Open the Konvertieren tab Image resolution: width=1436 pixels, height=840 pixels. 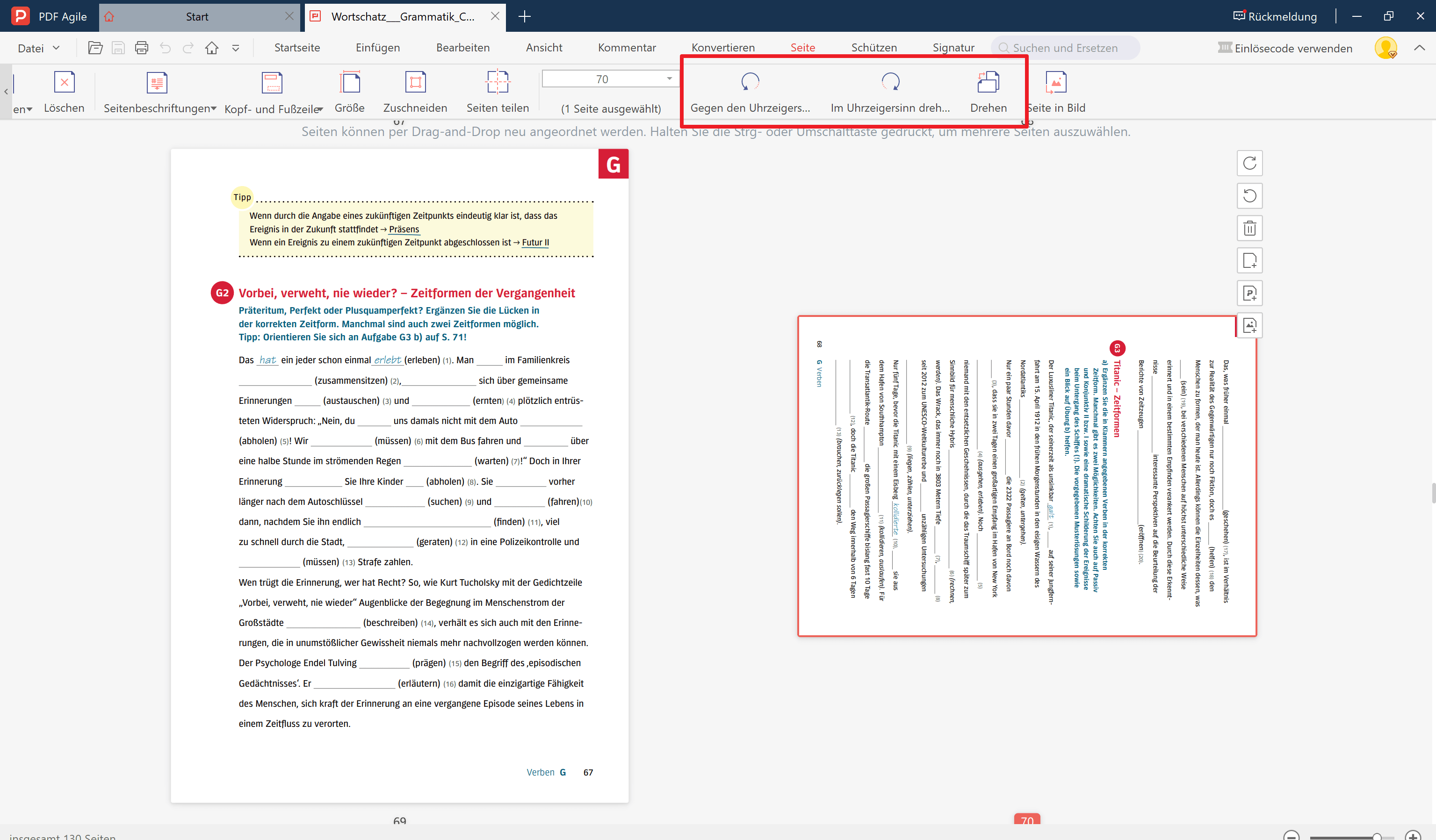[x=723, y=48]
